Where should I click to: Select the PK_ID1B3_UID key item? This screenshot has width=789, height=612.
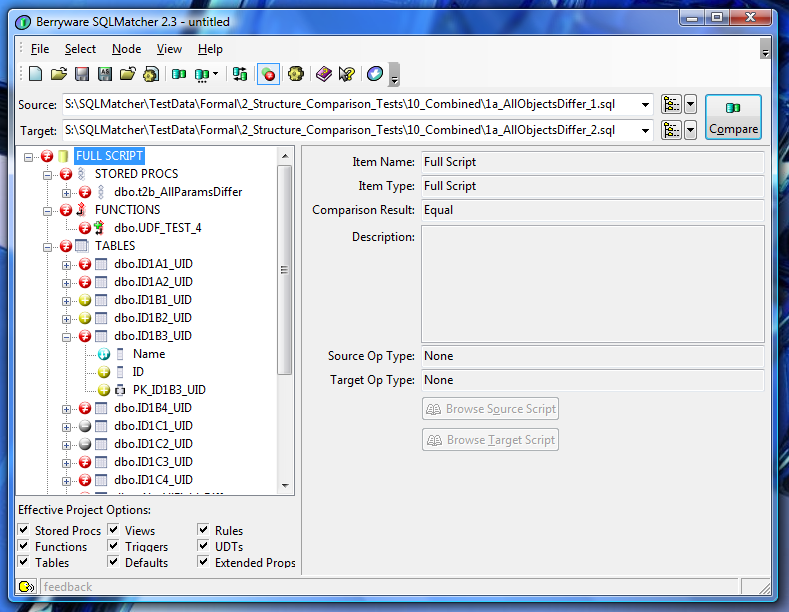pyautogui.click(x=169, y=390)
